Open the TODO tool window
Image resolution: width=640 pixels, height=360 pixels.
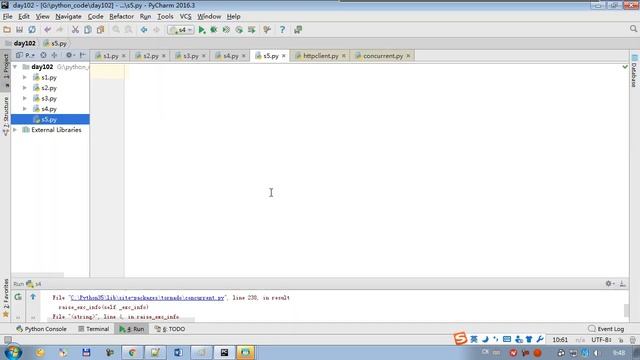(x=170, y=329)
